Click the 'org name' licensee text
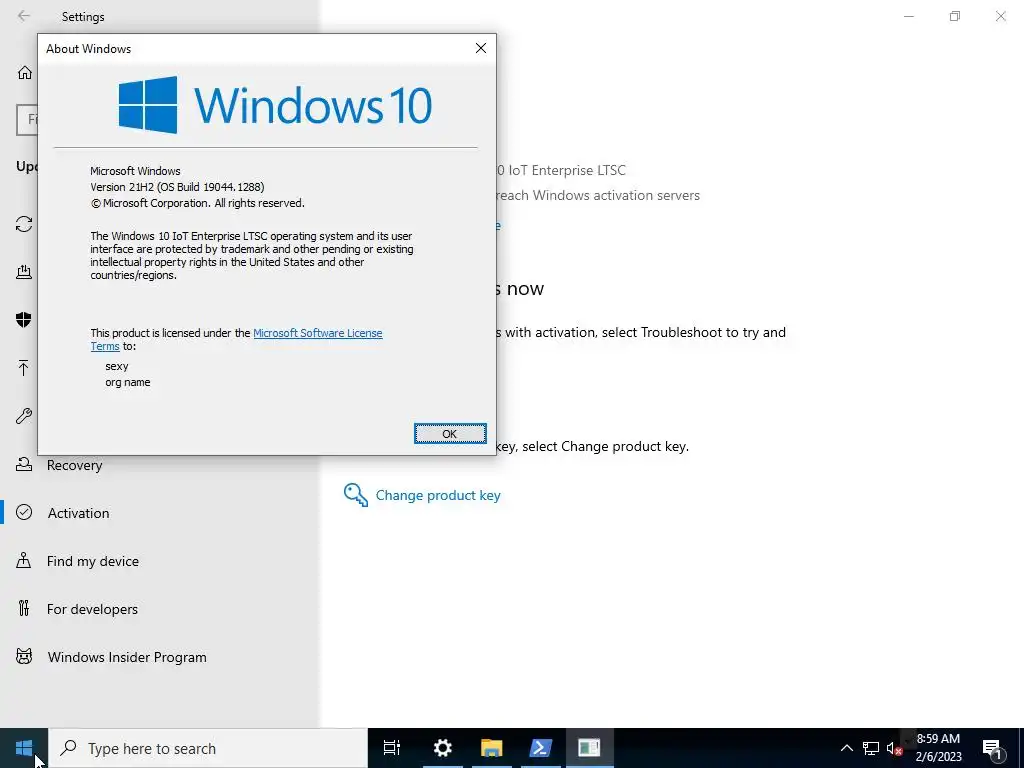The width and height of the screenshot is (1024, 768). point(128,382)
